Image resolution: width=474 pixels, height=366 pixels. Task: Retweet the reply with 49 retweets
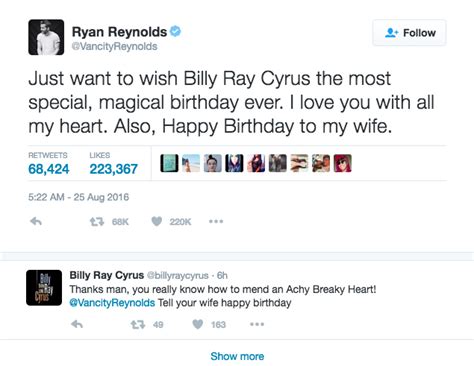[x=138, y=324]
